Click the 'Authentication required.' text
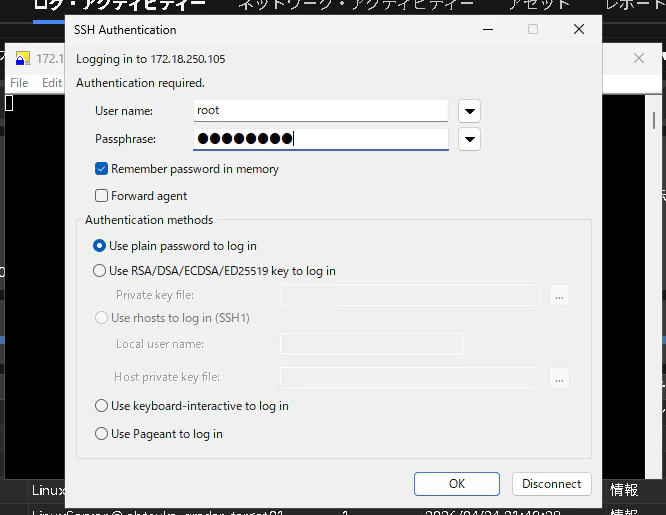666x515 pixels. [140, 83]
